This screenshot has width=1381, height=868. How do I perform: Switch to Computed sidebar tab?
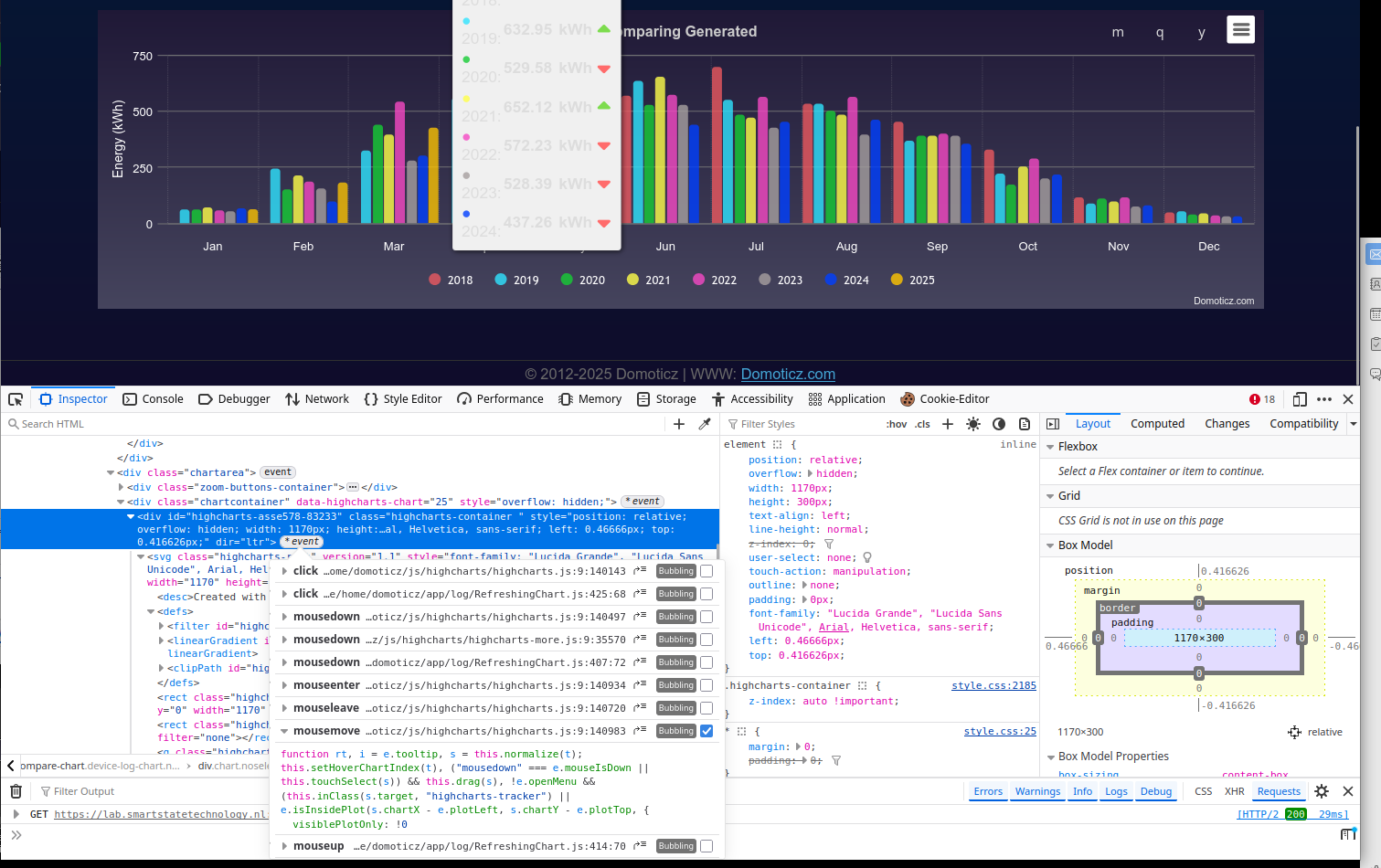pyautogui.click(x=1157, y=424)
